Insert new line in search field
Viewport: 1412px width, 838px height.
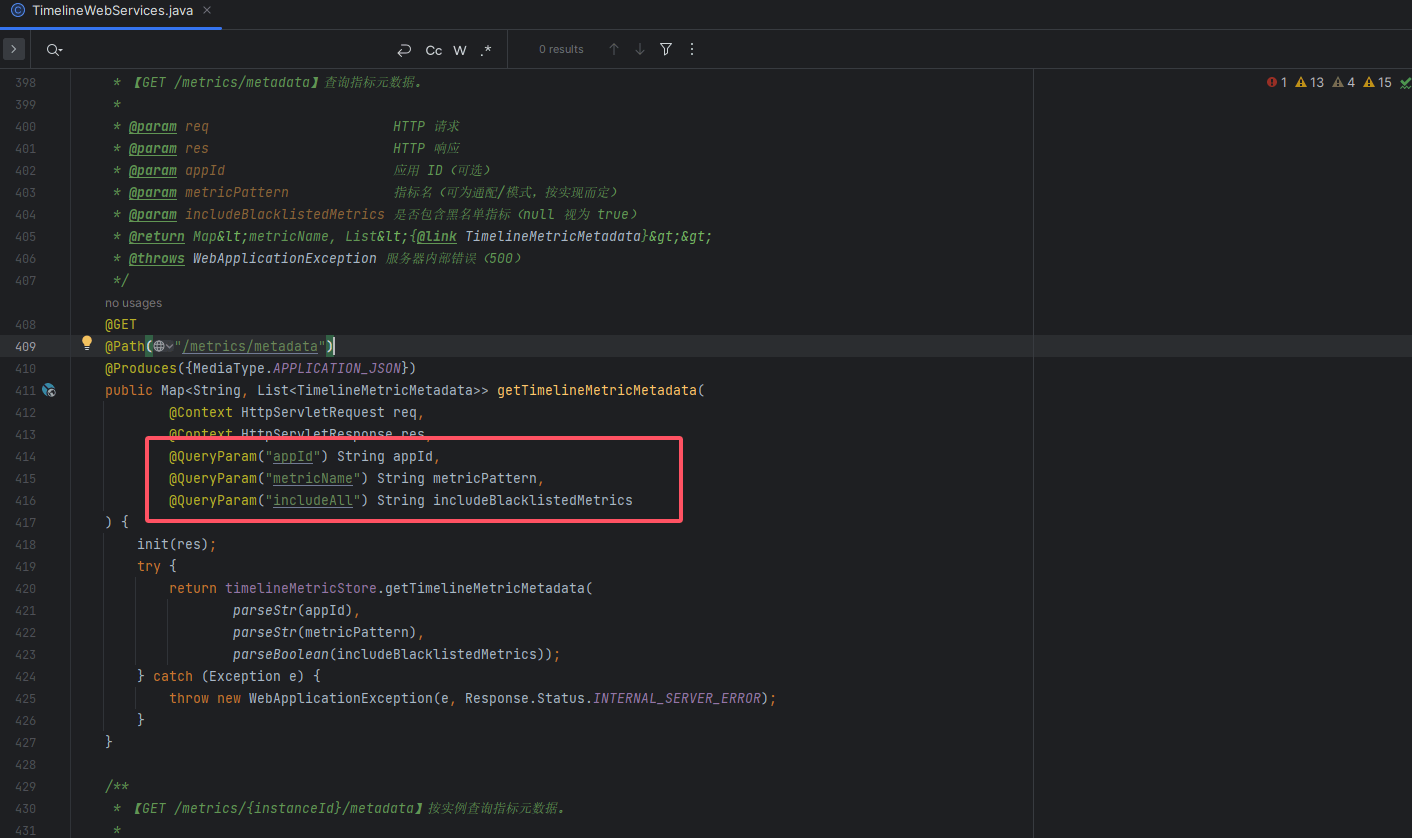point(404,50)
